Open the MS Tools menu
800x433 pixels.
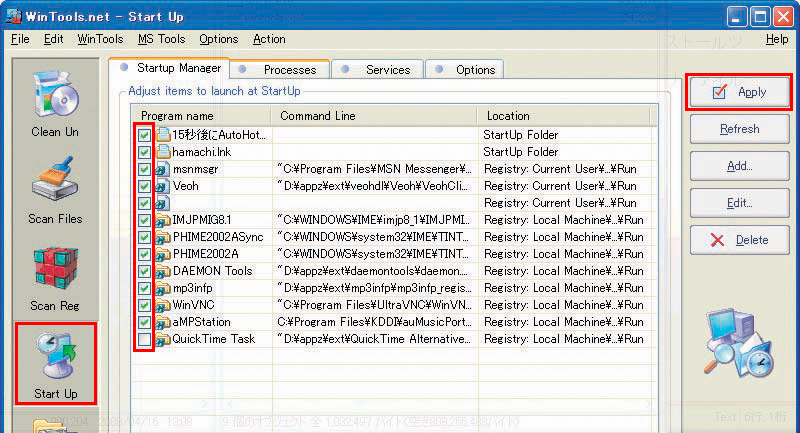[x=161, y=39]
